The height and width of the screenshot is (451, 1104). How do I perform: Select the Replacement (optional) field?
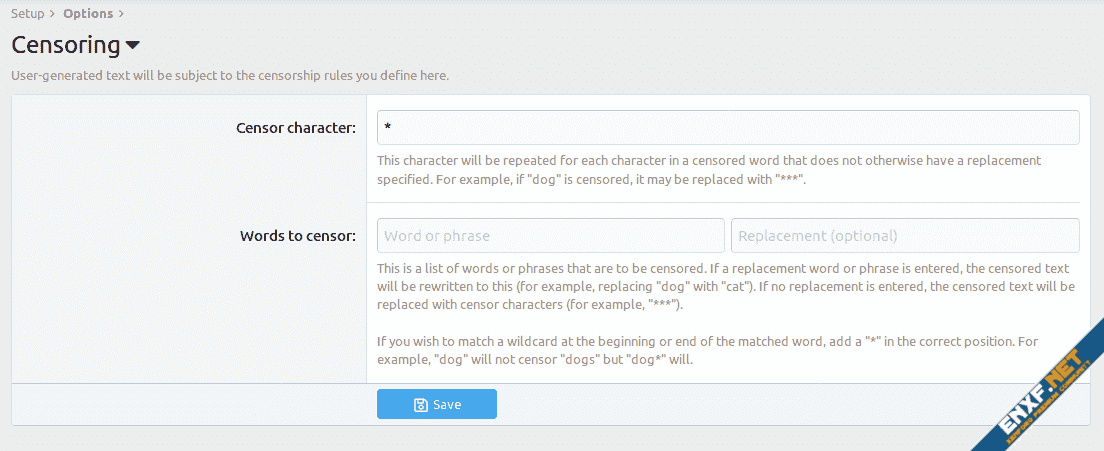(x=905, y=236)
